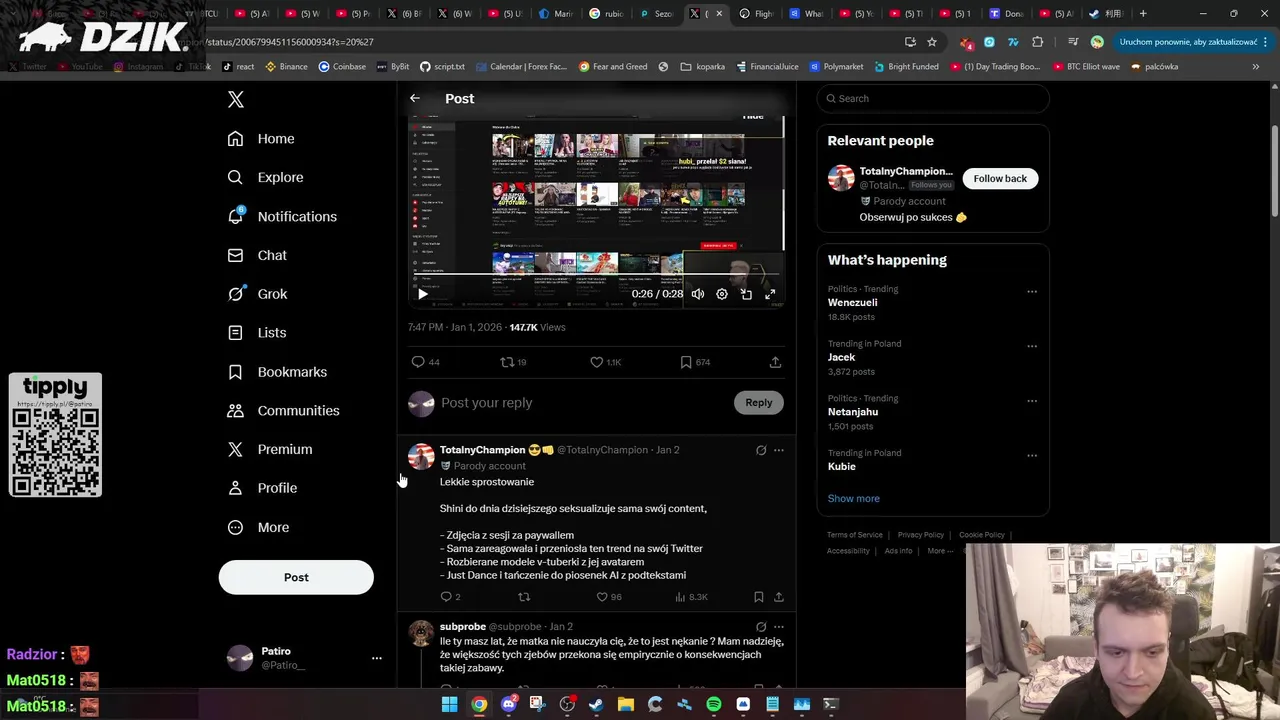
Task: View analytics of TotalnyChampion's reply, 8.3K
Action: [x=692, y=597]
